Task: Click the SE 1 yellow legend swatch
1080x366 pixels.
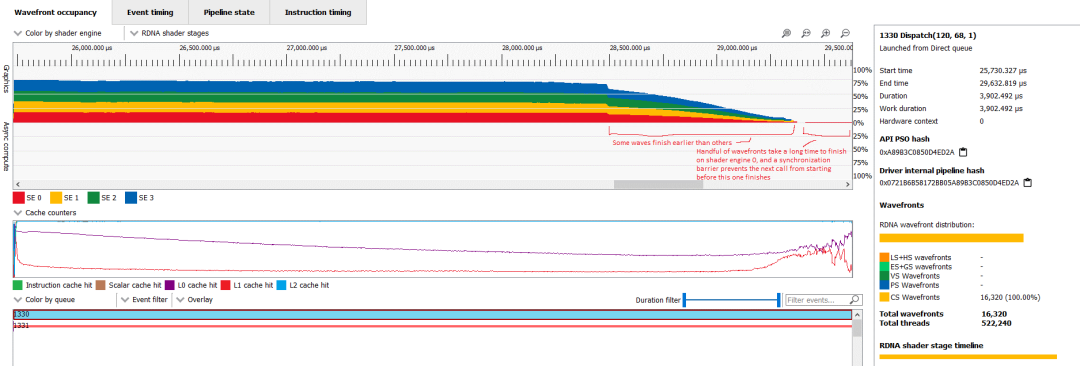Action: (x=55, y=198)
